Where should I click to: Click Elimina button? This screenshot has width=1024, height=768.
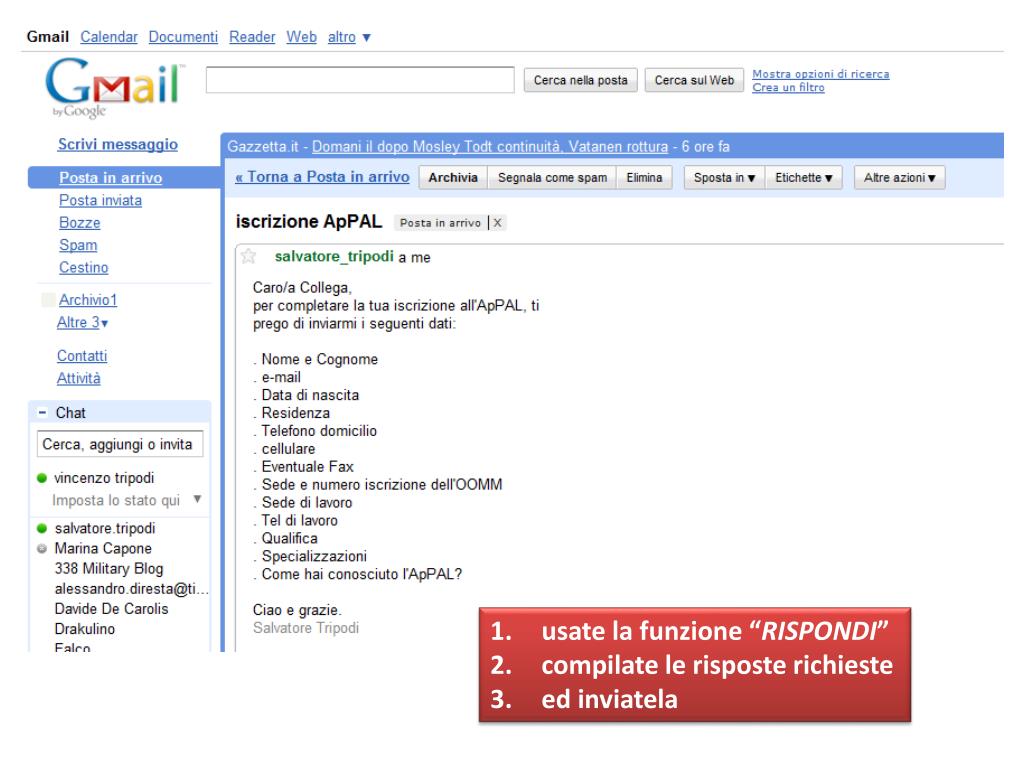point(644,178)
